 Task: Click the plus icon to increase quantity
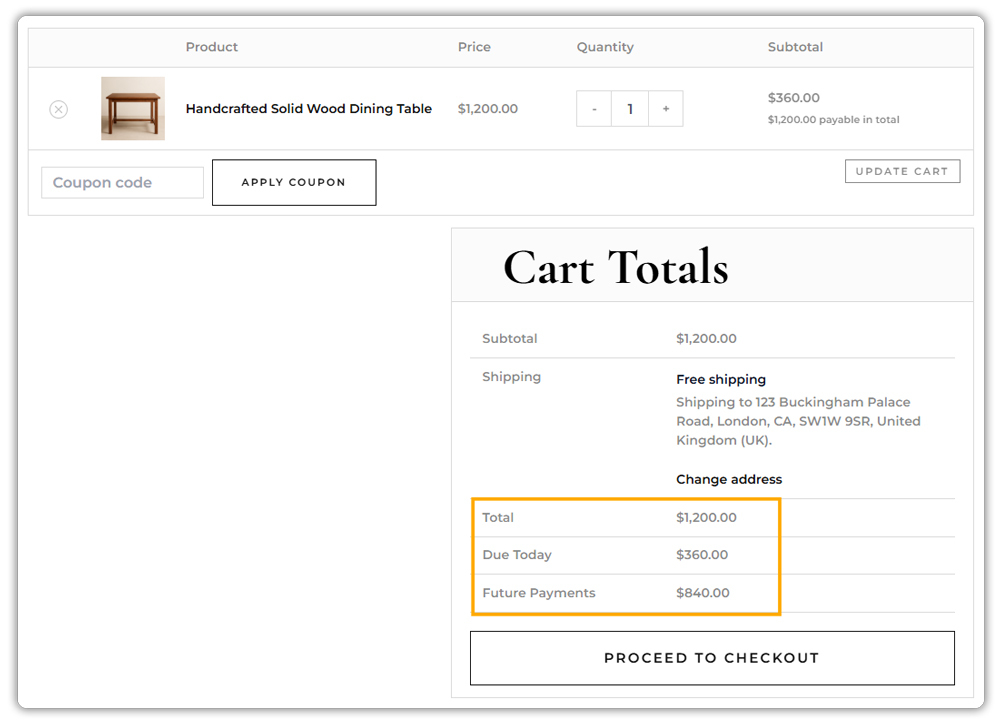666,108
